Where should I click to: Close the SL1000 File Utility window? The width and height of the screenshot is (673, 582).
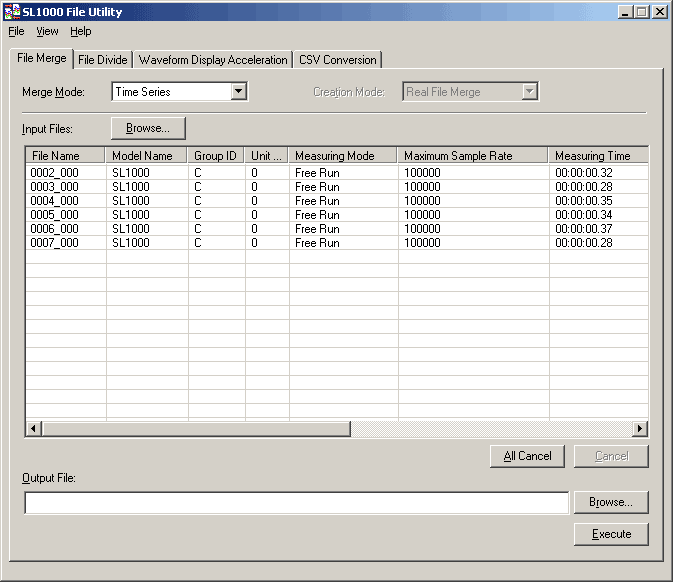tap(660, 12)
